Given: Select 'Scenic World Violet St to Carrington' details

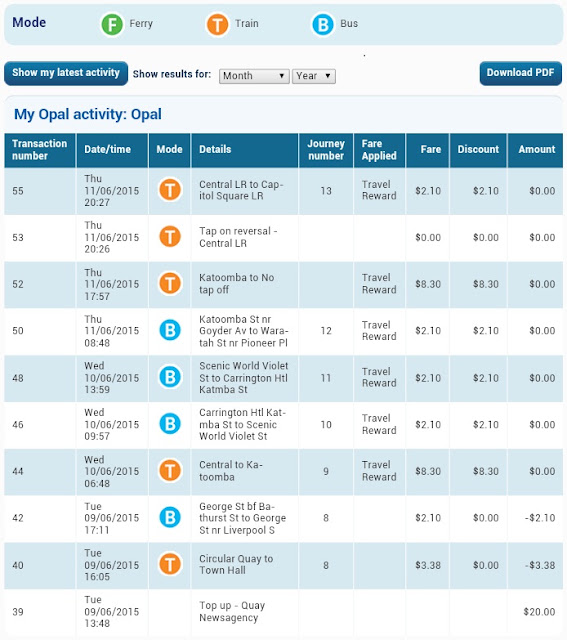Looking at the screenshot, I should [244, 378].
